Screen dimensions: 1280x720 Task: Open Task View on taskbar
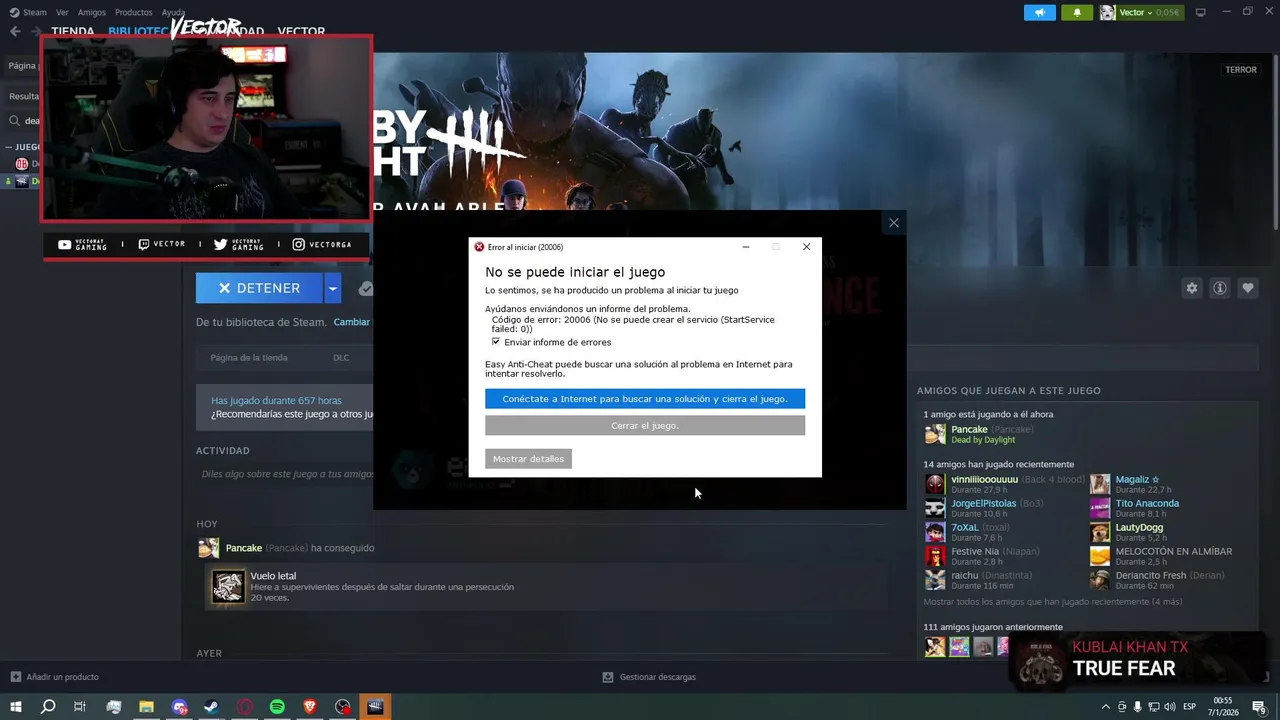[x=80, y=707]
